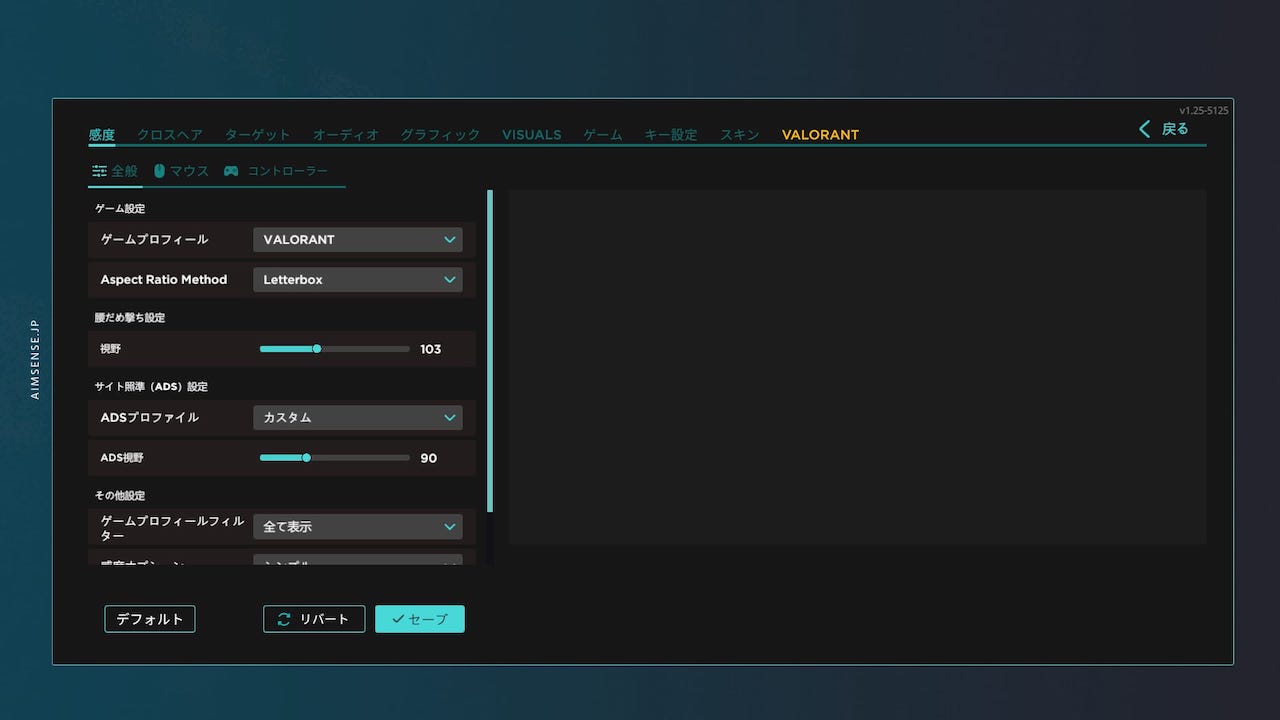Viewport: 1280px width, 720px height.
Task: Expand the Aspect Ratio Method Letterbox dropdown
Action: coord(357,280)
